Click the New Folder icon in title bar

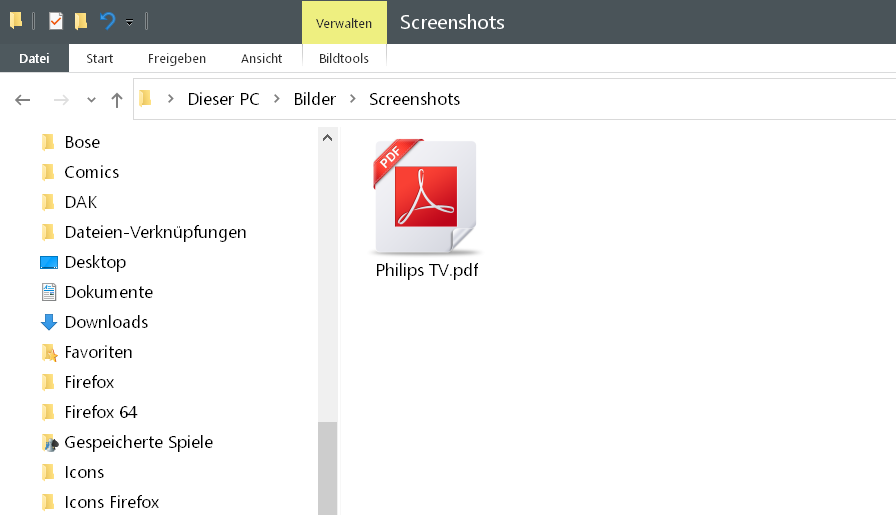[x=81, y=21]
